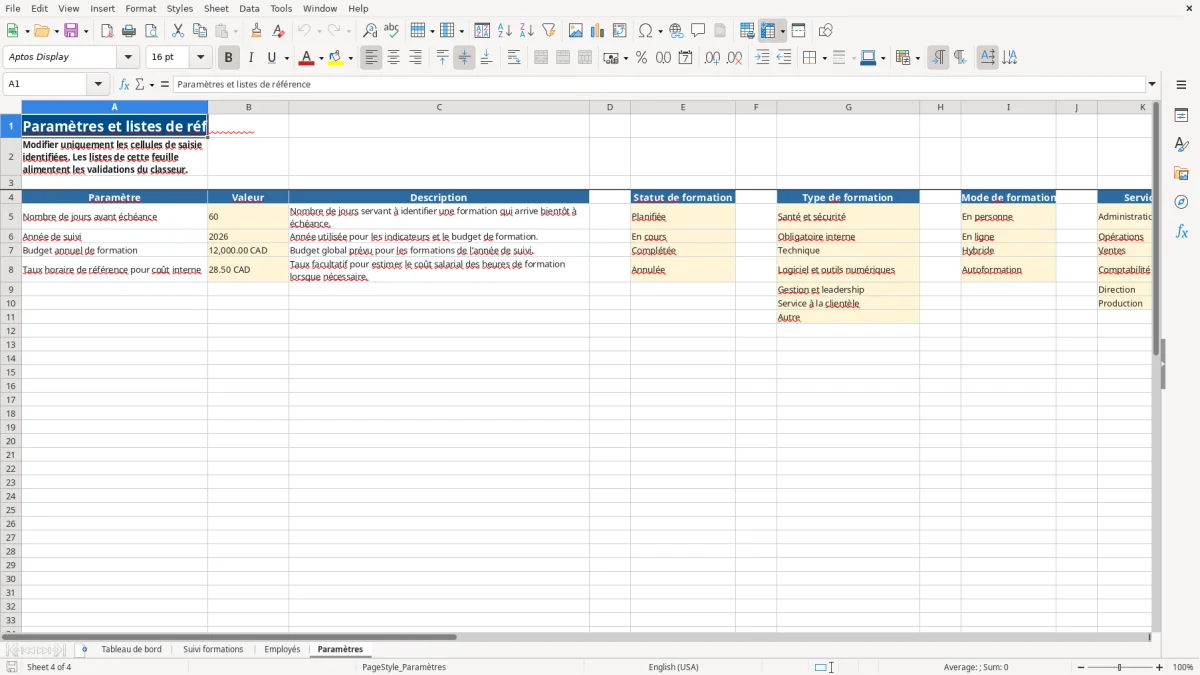The width and height of the screenshot is (1200, 675).
Task: Open the Function Wizard fx icon
Action: [125, 84]
